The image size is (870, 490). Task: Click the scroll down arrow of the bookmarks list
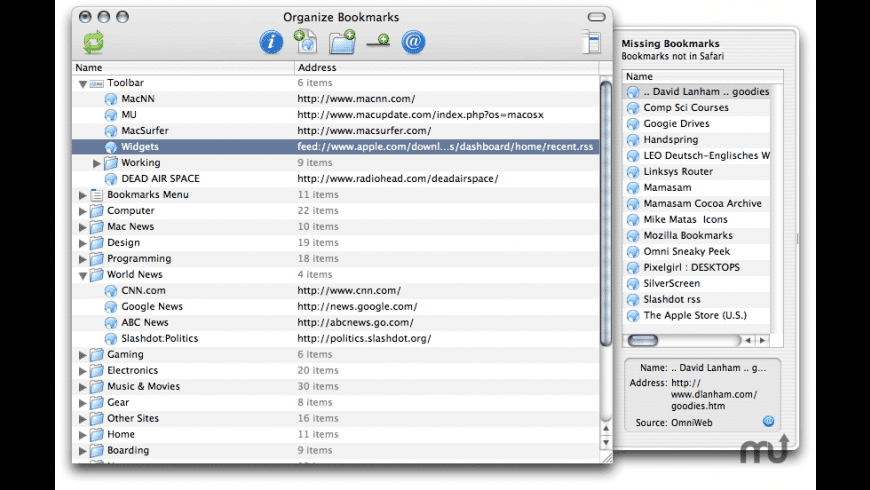(x=606, y=442)
